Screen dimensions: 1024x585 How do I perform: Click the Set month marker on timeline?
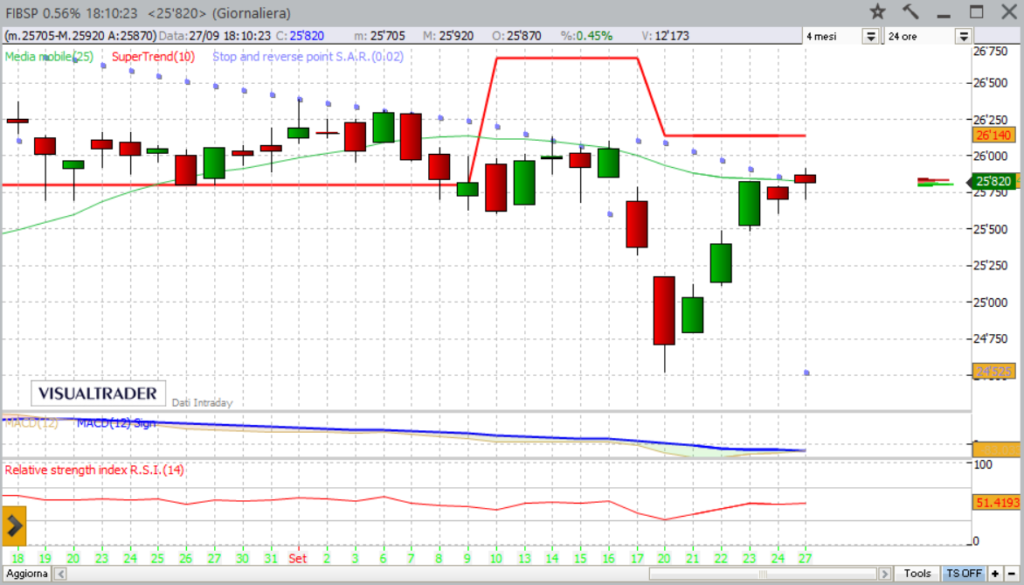(297, 556)
